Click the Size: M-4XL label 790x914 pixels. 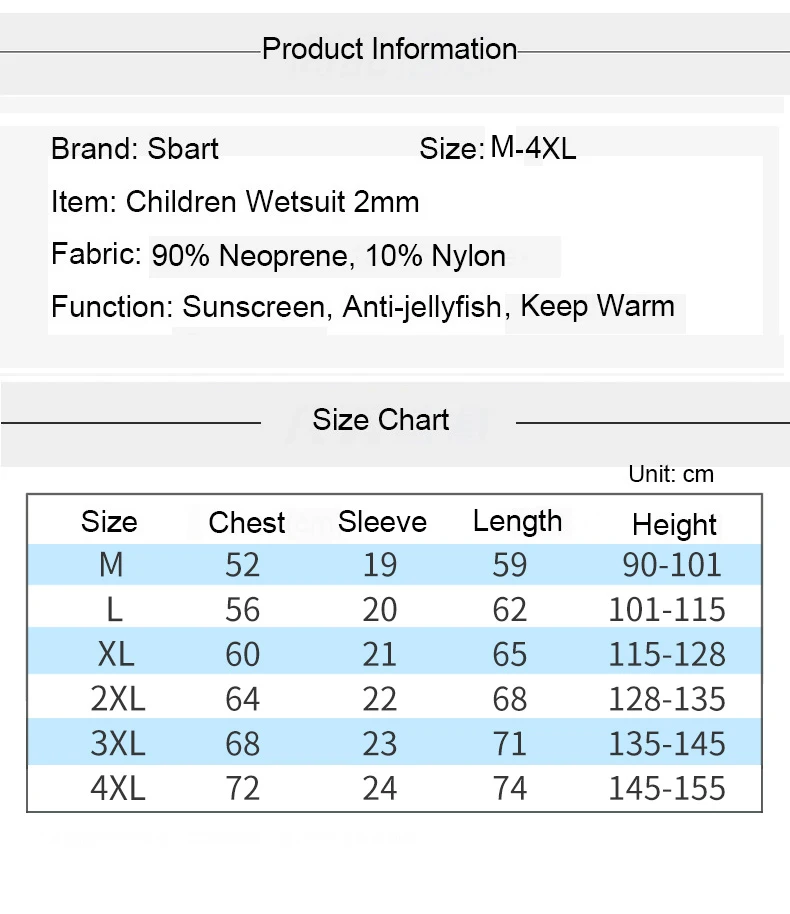click(498, 147)
